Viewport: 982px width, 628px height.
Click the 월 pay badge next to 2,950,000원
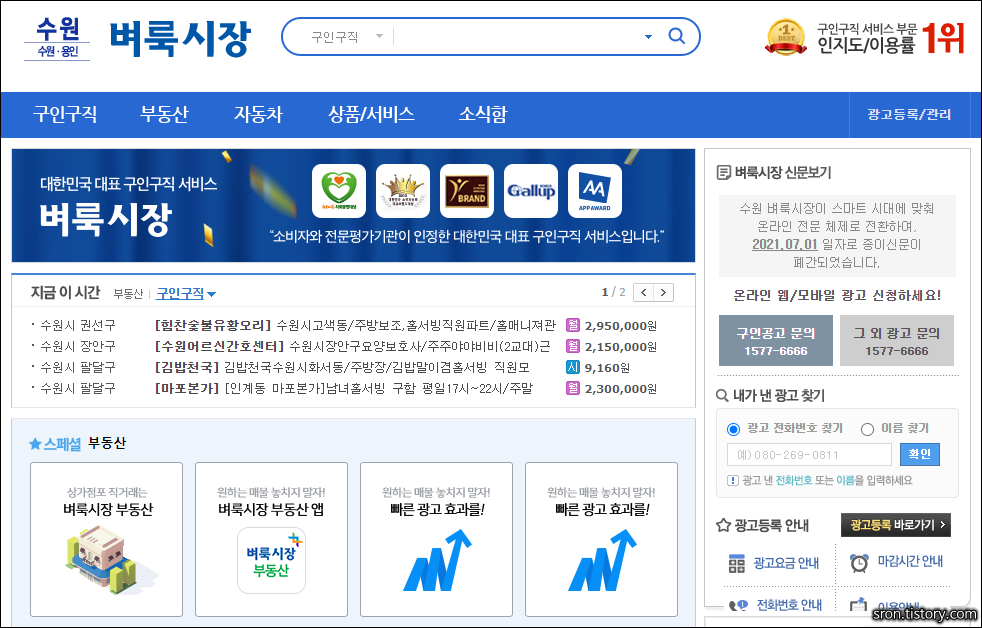tap(572, 326)
